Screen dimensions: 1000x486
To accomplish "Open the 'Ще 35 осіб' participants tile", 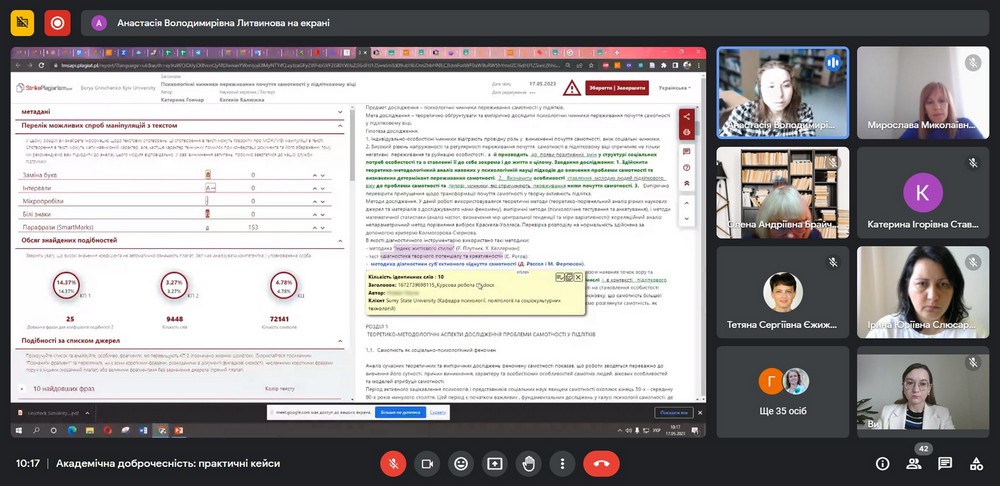I will coord(782,389).
